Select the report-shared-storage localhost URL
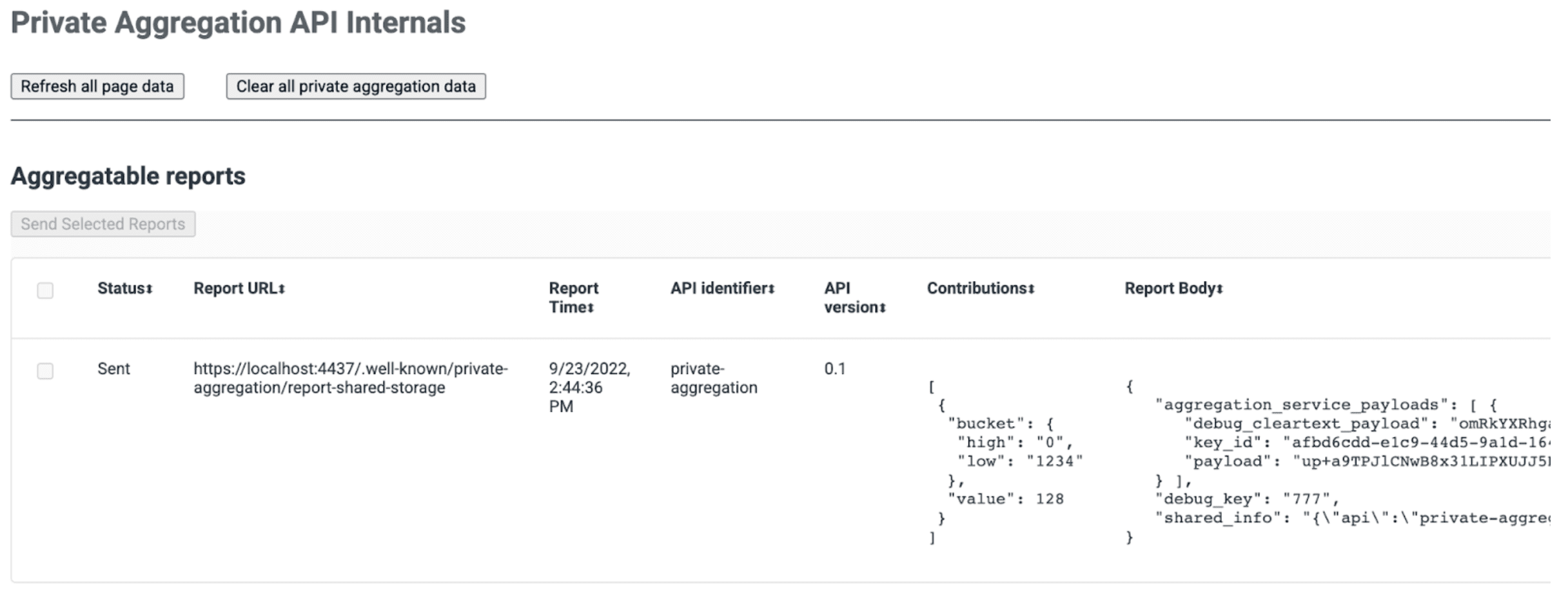This screenshot has width=1568, height=593. (350, 378)
